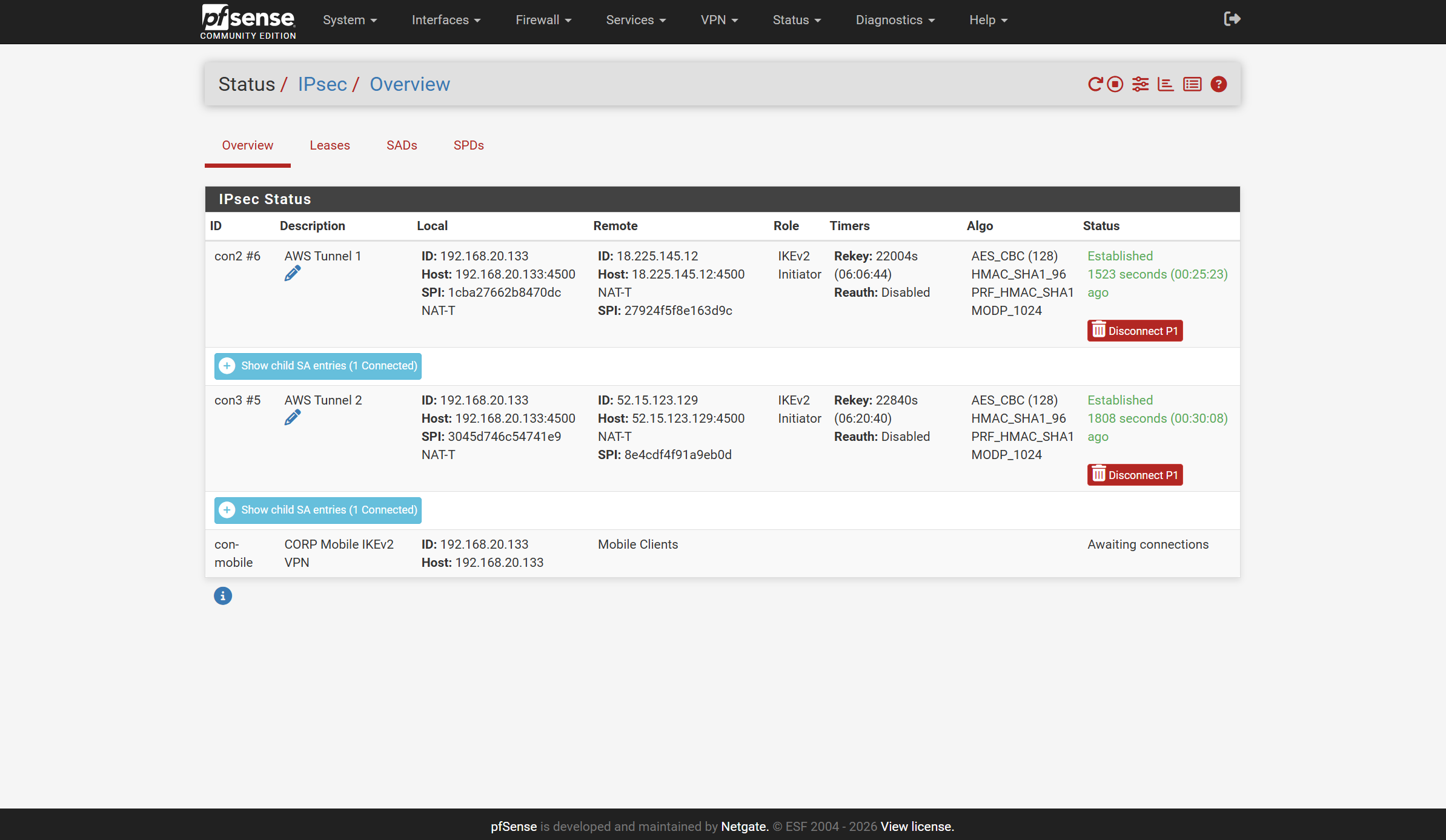Disconnect P1 for con2 #6
This screenshot has height=840, width=1446.
click(1135, 331)
